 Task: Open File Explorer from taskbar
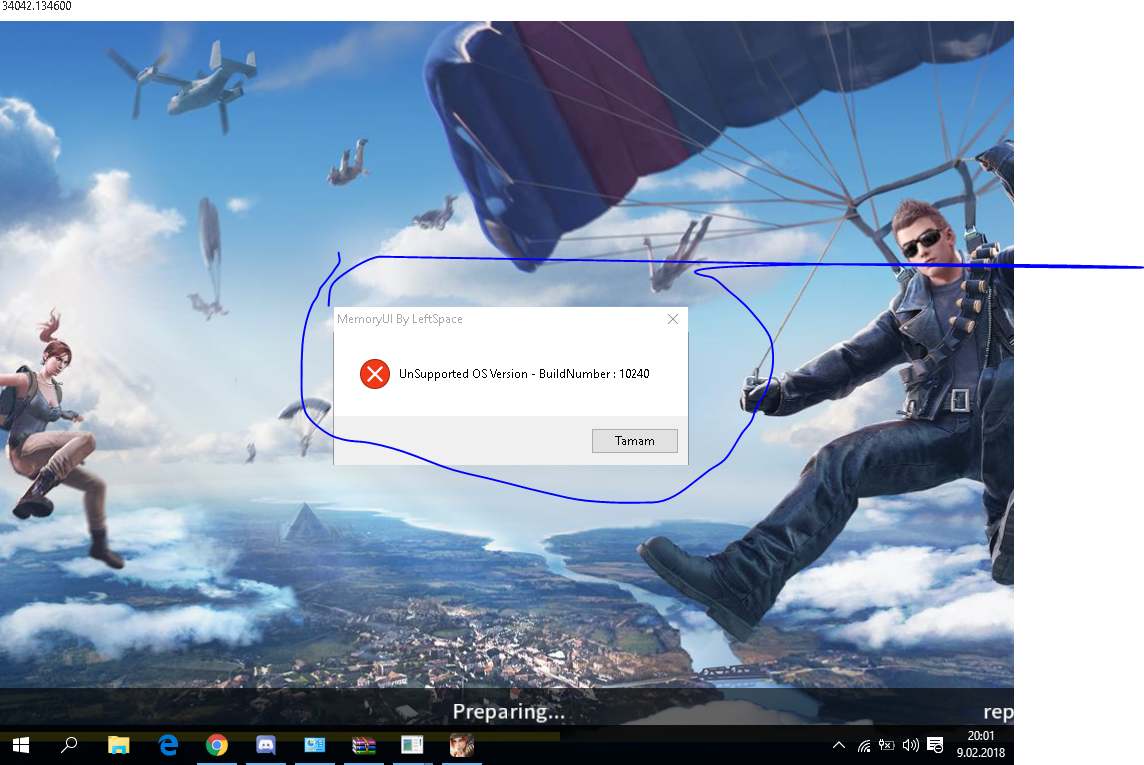pos(118,745)
